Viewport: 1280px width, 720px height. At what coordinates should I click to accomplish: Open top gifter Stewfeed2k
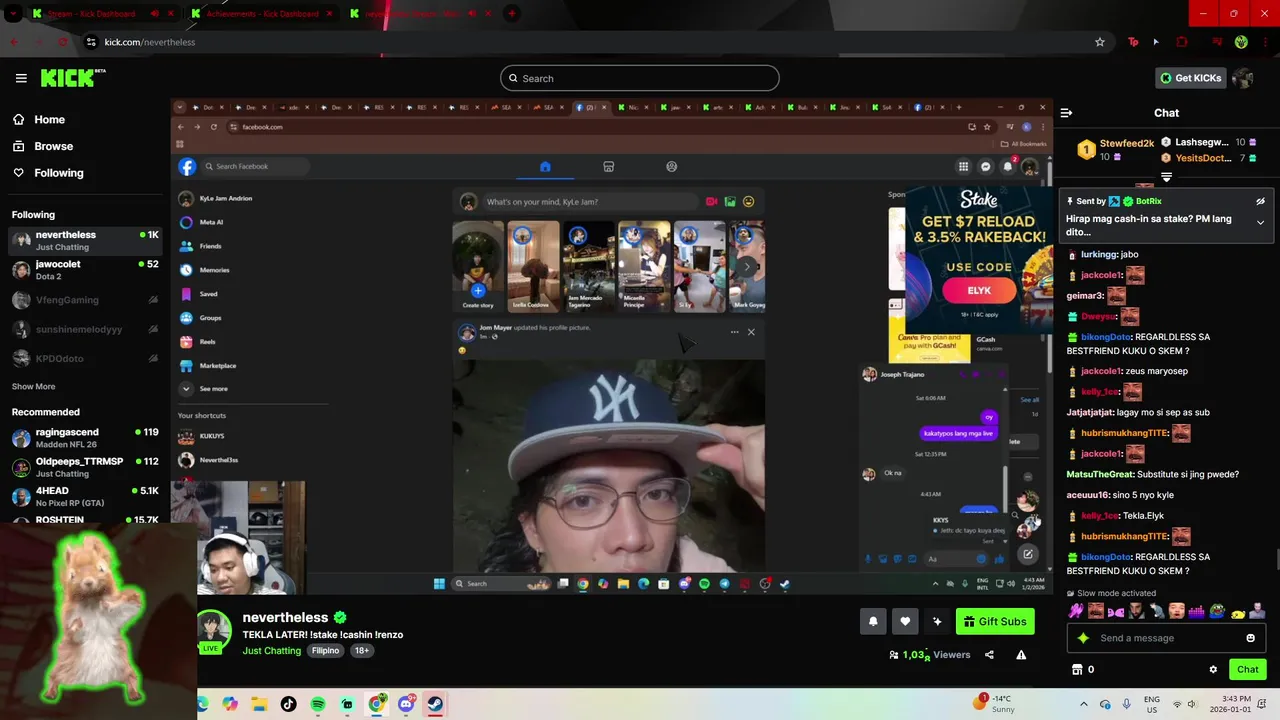[x=1127, y=144]
